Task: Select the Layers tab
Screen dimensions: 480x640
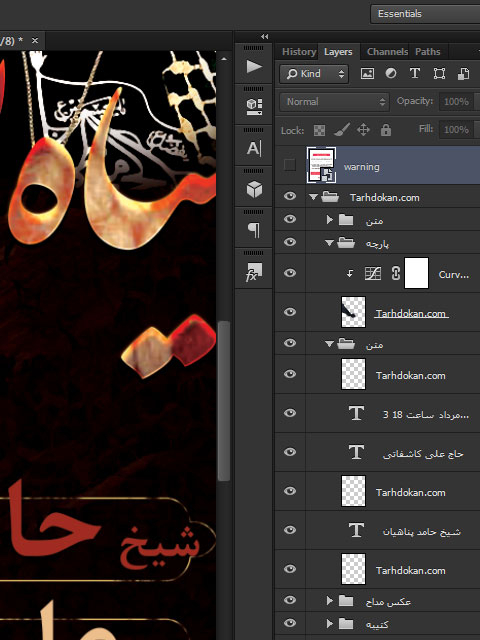Action: click(338, 52)
